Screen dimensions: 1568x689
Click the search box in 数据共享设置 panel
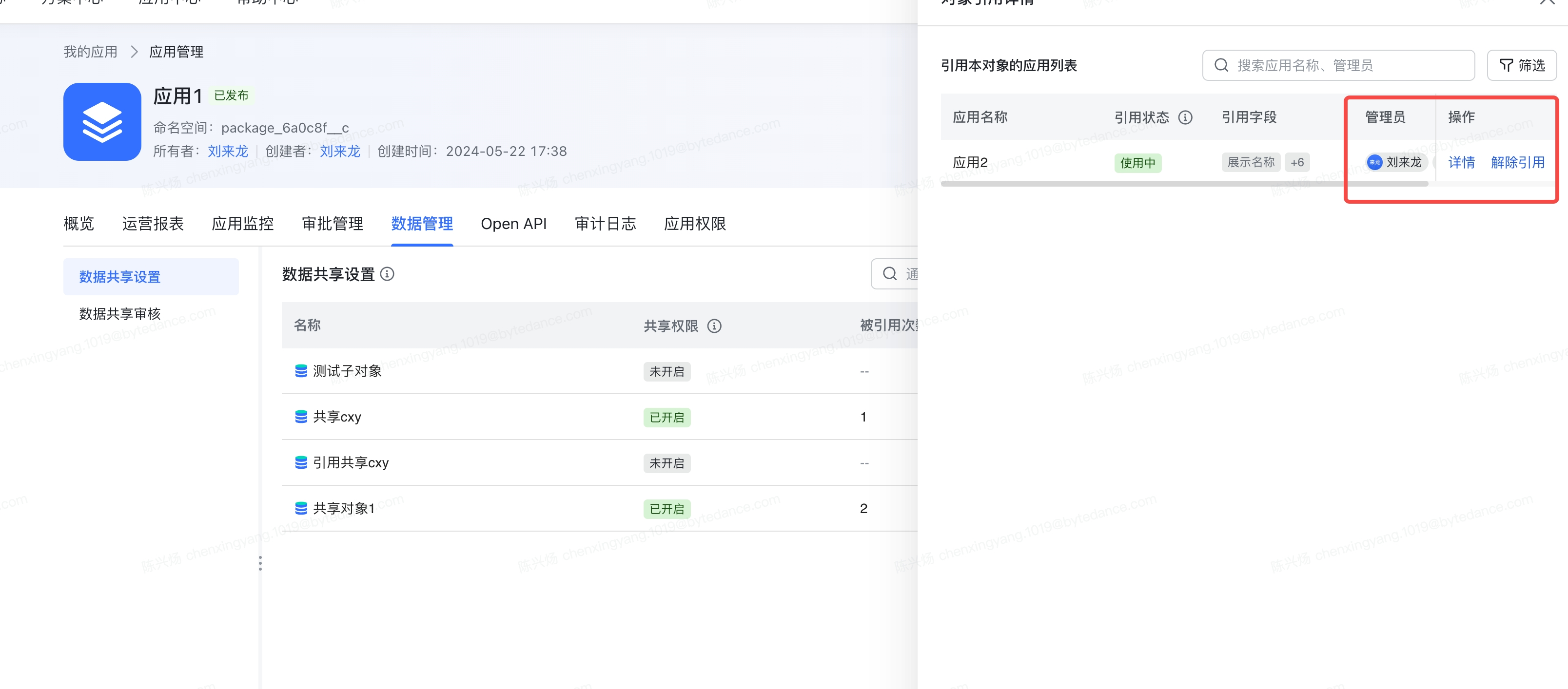[894, 274]
